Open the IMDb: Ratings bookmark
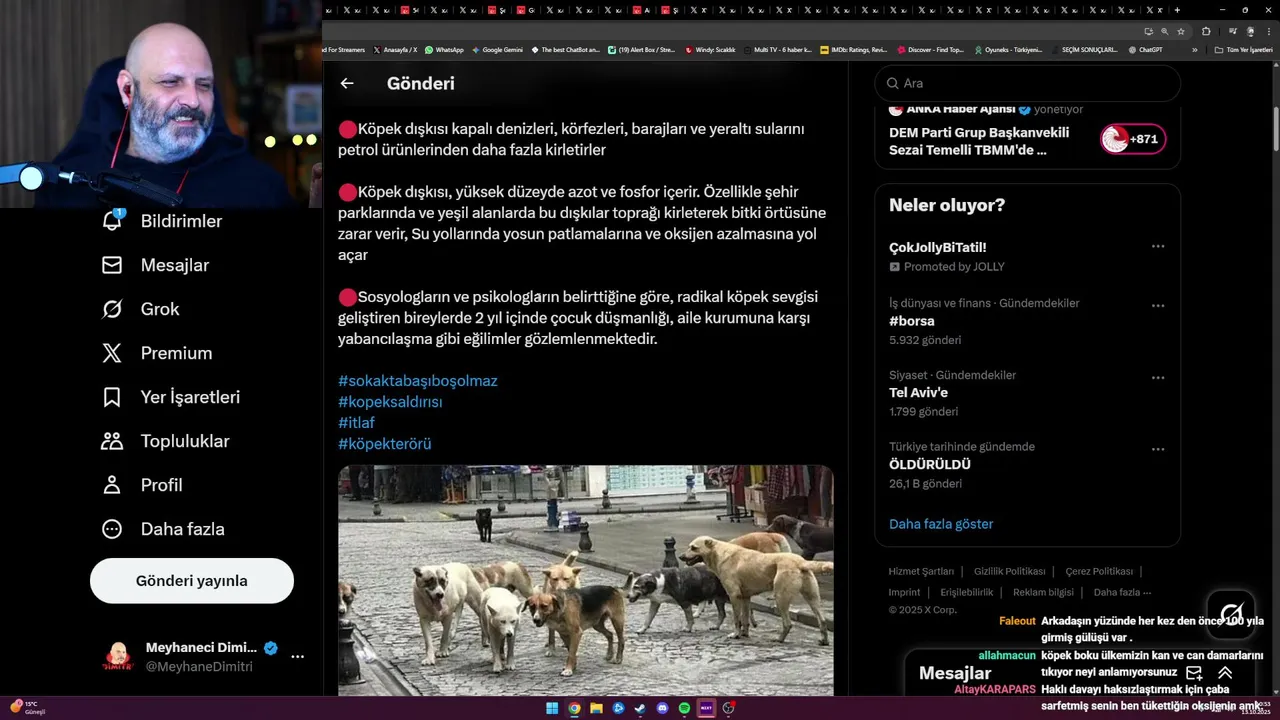The image size is (1280, 720). pos(853,49)
